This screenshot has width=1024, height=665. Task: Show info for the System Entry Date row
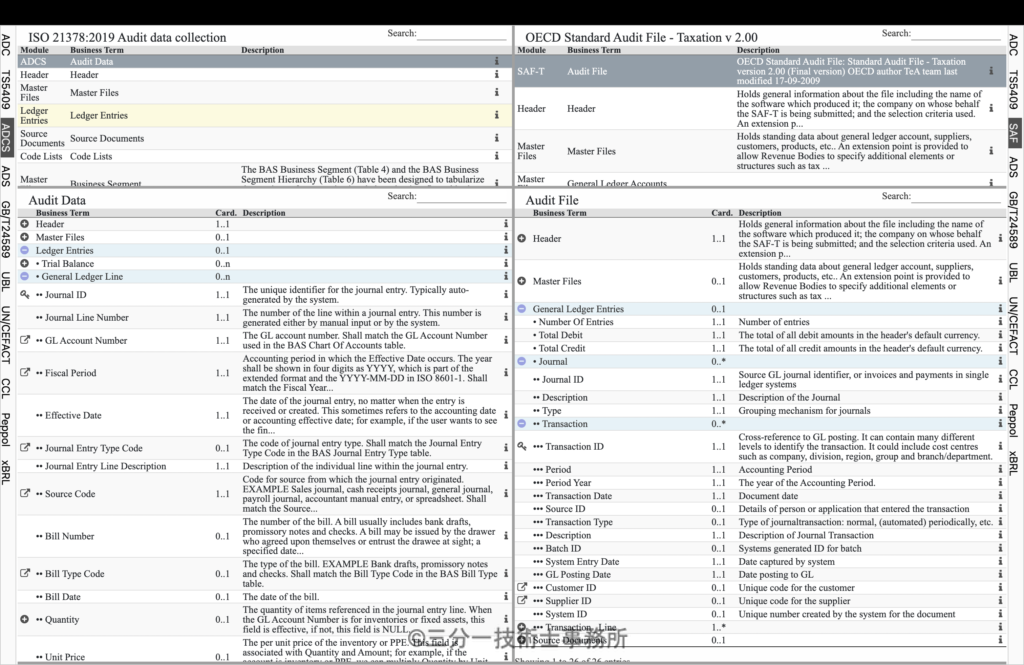(x=1000, y=561)
